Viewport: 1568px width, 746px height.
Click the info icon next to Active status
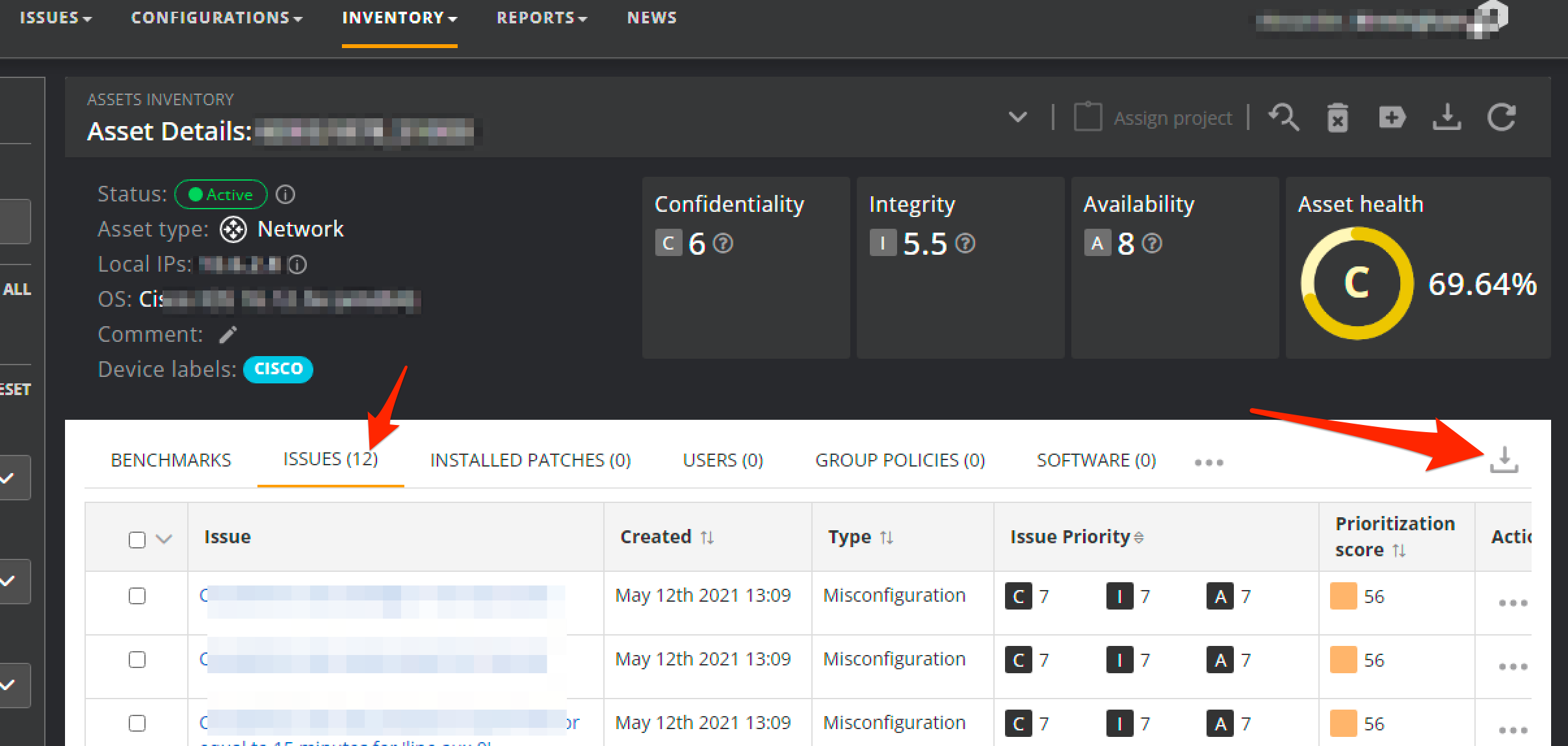285,194
